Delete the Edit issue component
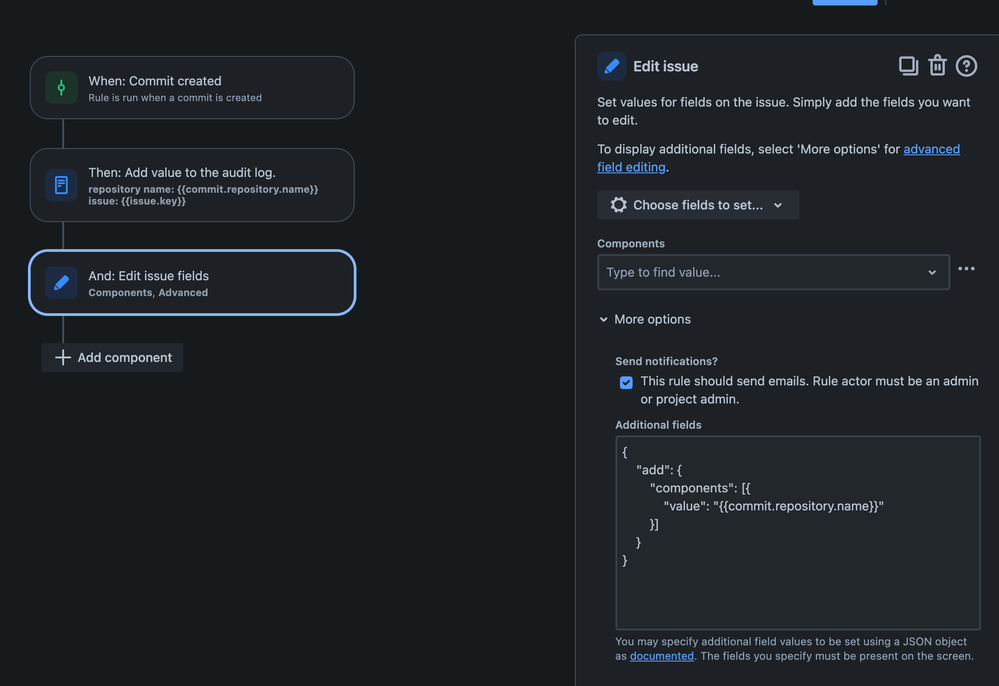 tap(937, 66)
